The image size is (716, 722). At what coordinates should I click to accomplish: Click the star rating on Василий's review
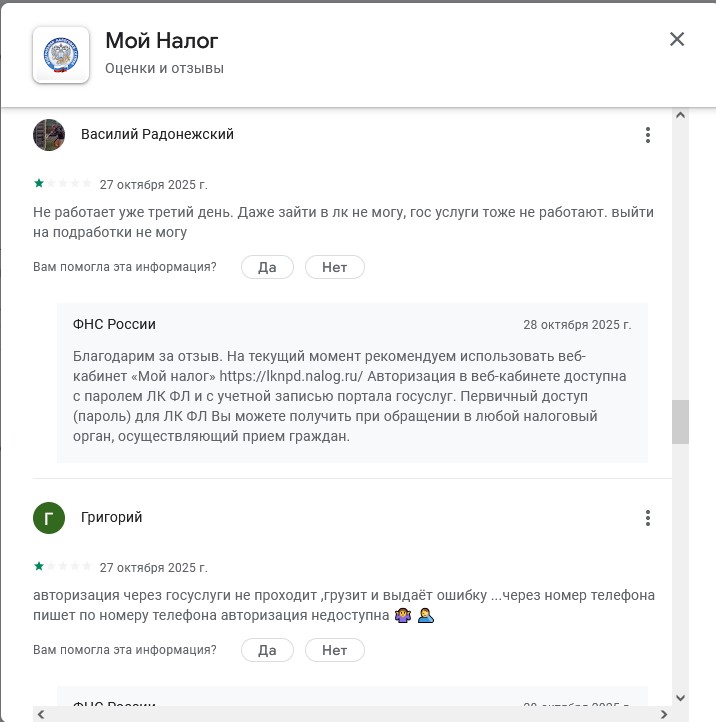pos(62,184)
